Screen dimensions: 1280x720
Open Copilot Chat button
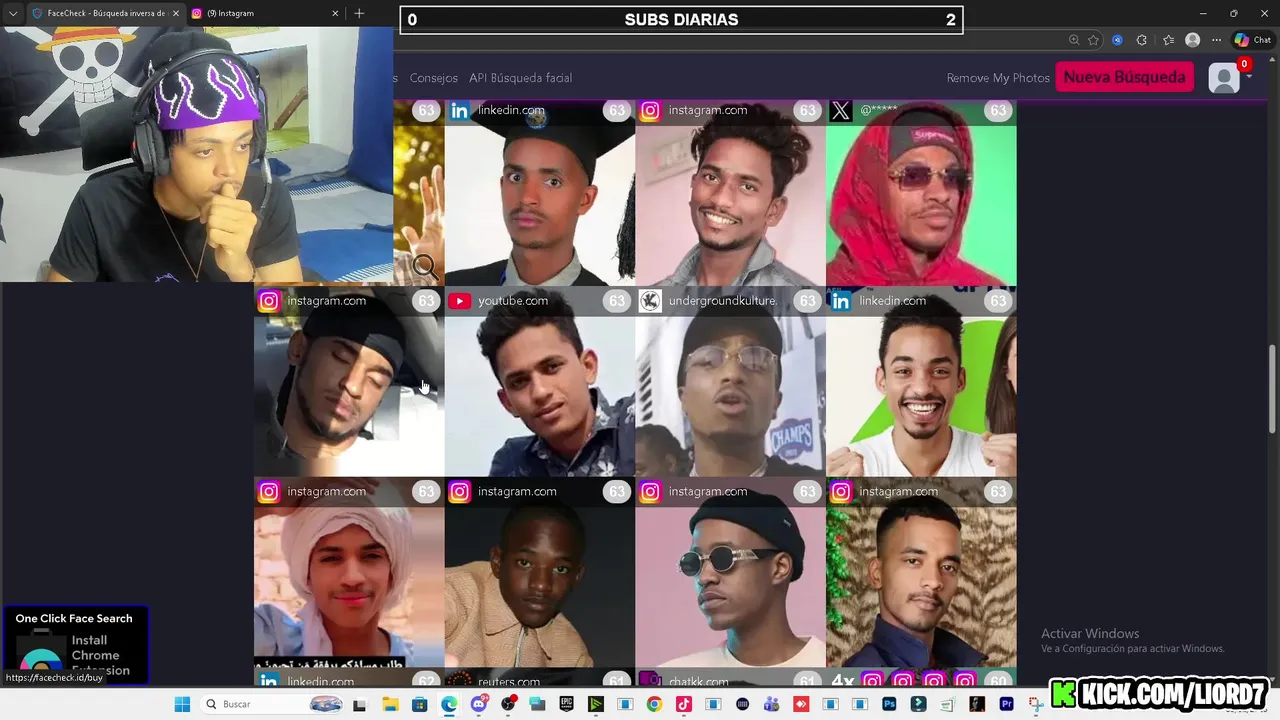(x=1254, y=40)
